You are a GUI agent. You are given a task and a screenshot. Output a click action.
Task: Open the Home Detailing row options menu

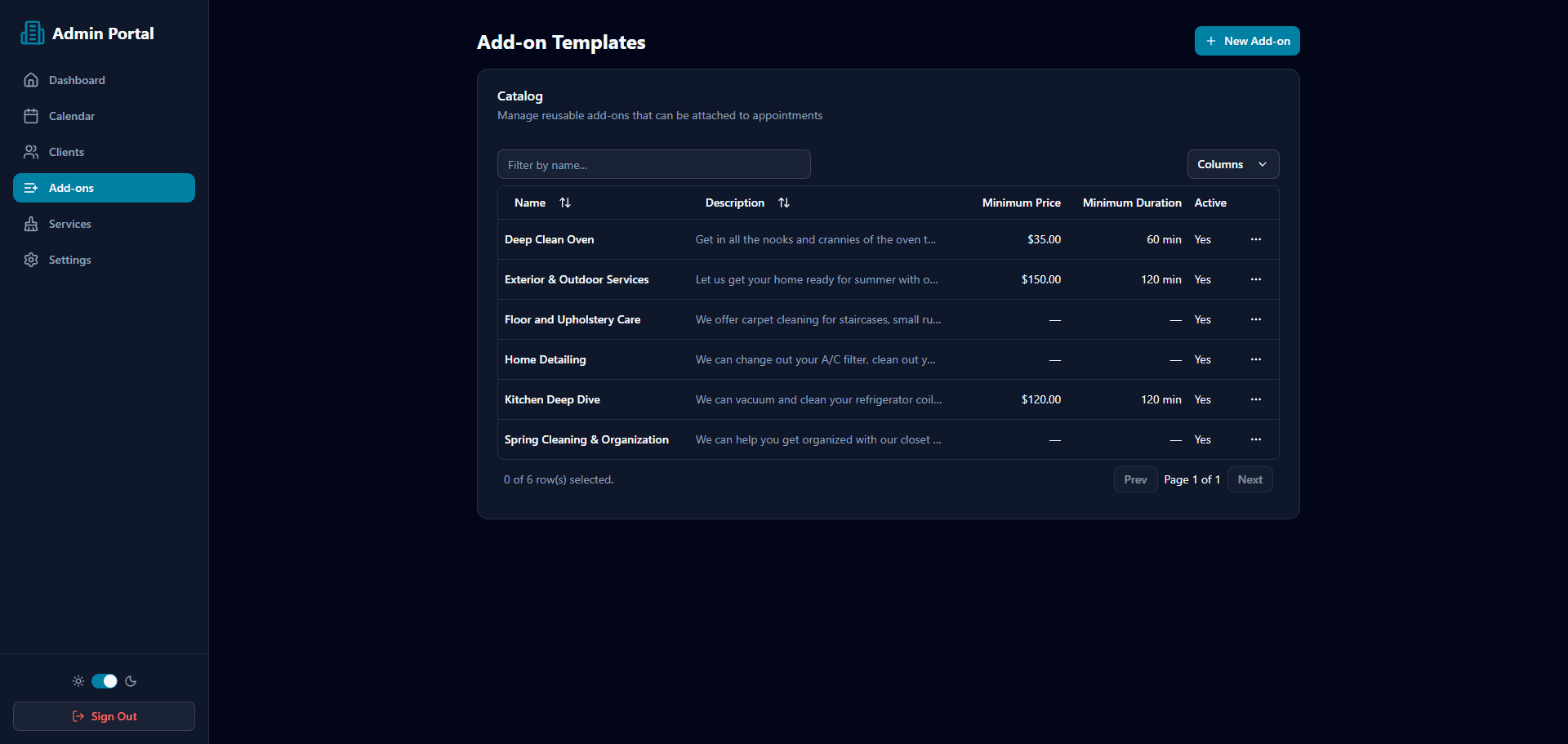pos(1256,359)
